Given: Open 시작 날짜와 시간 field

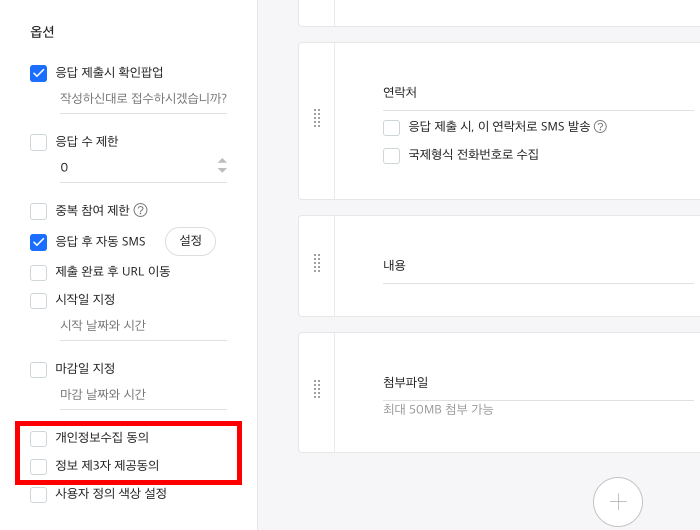Looking at the screenshot, I should tap(143, 326).
